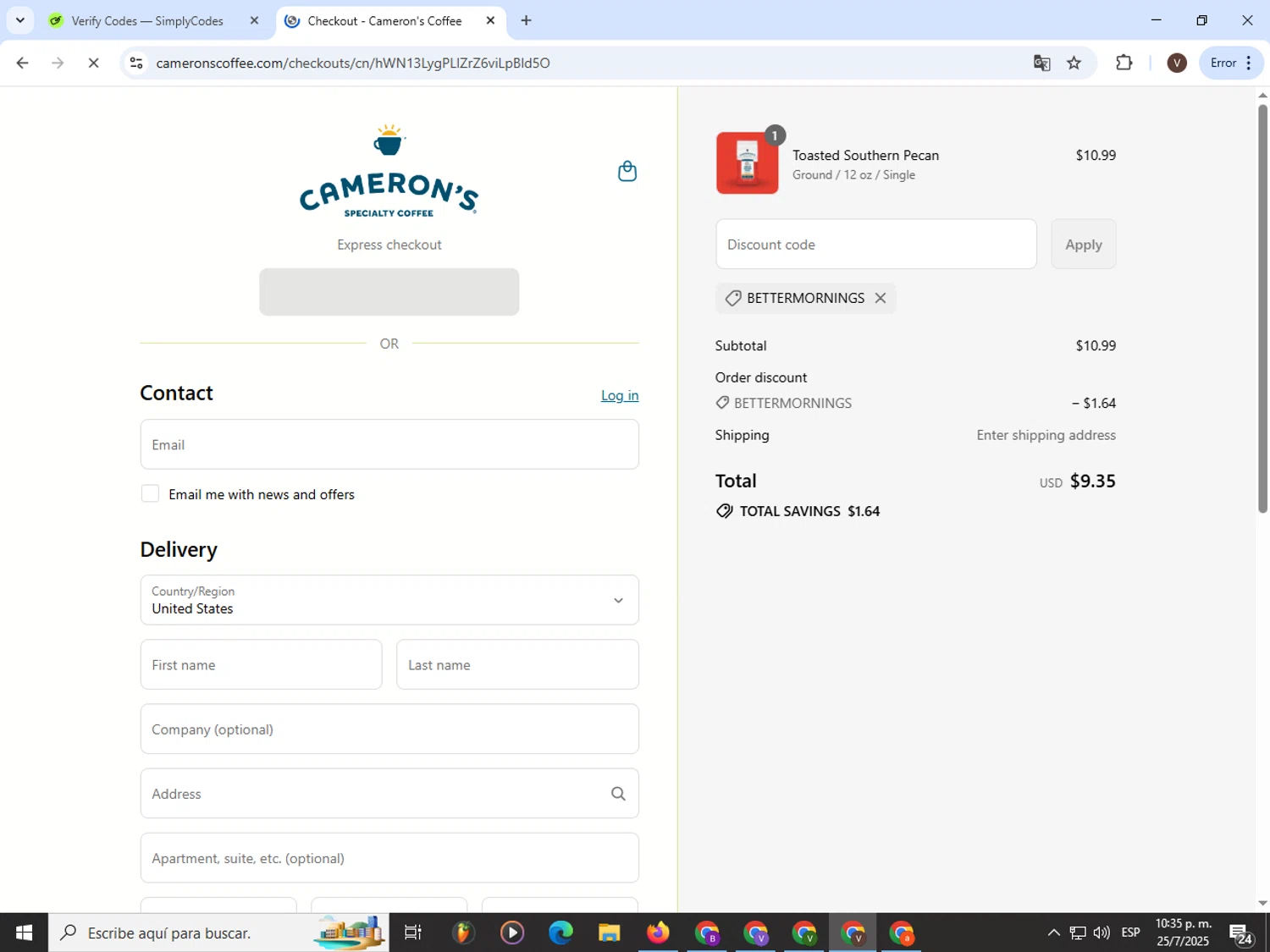The image size is (1270, 952).
Task: Open the volume control in system tray
Action: tap(1102, 933)
